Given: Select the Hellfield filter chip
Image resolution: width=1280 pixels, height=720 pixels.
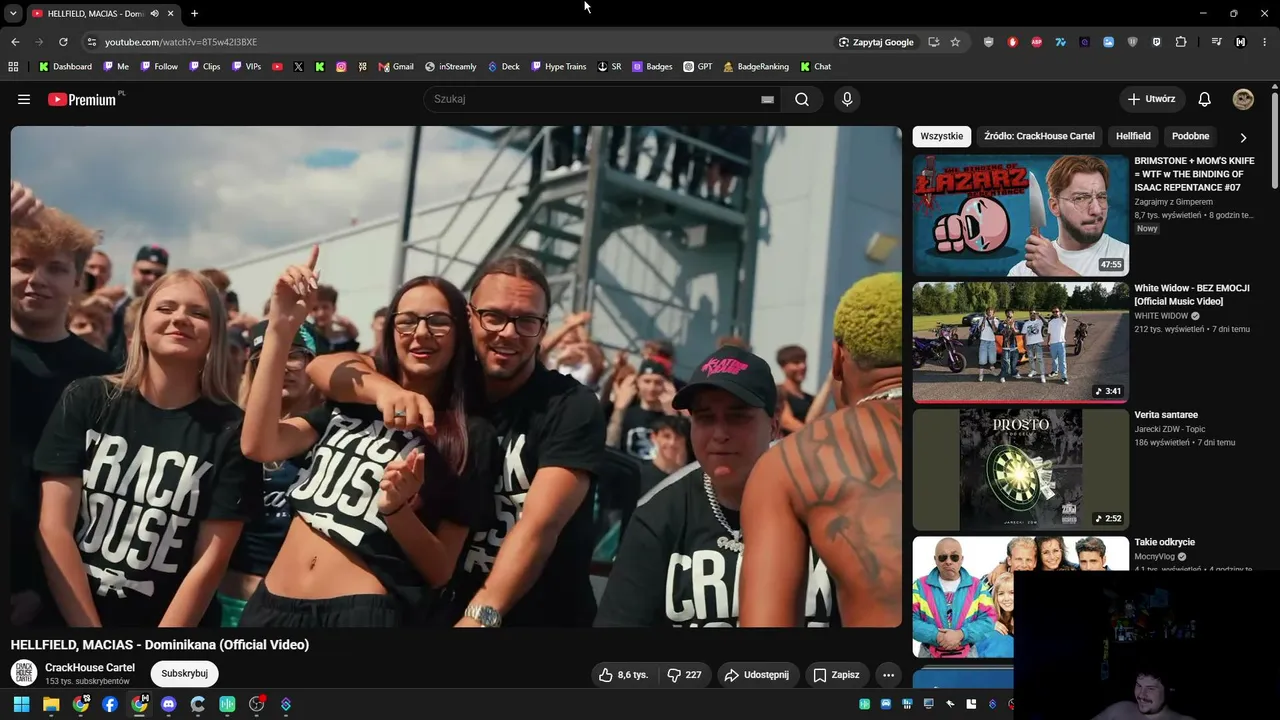Looking at the screenshot, I should coord(1133,136).
